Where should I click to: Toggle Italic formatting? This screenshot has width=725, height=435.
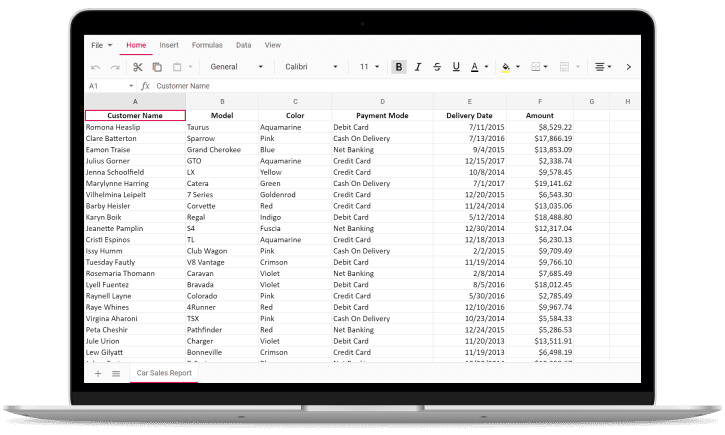[418, 67]
